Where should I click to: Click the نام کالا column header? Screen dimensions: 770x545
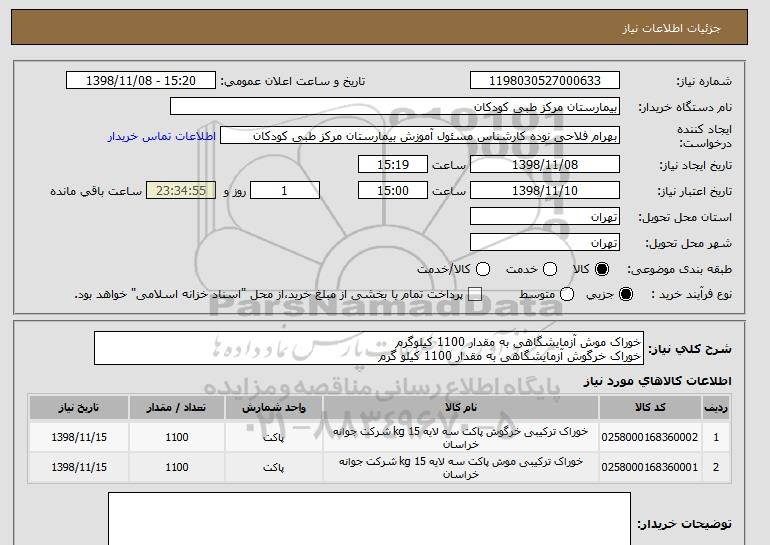[x=461, y=408]
